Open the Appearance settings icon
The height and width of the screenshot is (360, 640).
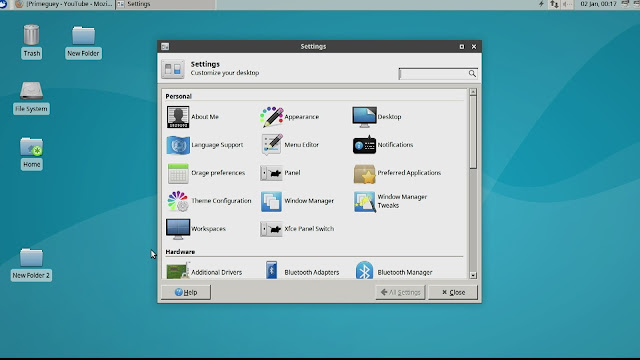coord(271,117)
